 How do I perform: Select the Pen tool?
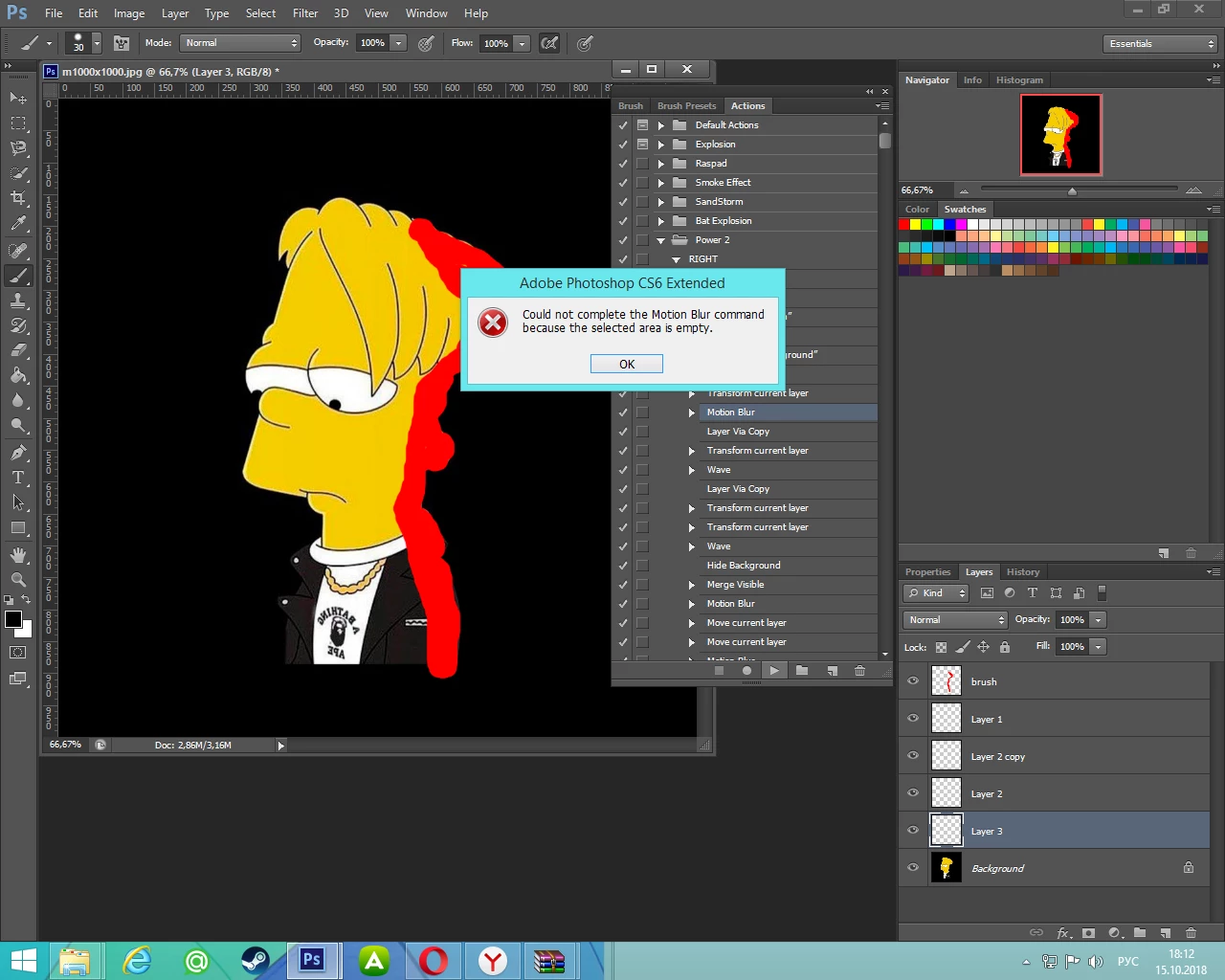18,452
